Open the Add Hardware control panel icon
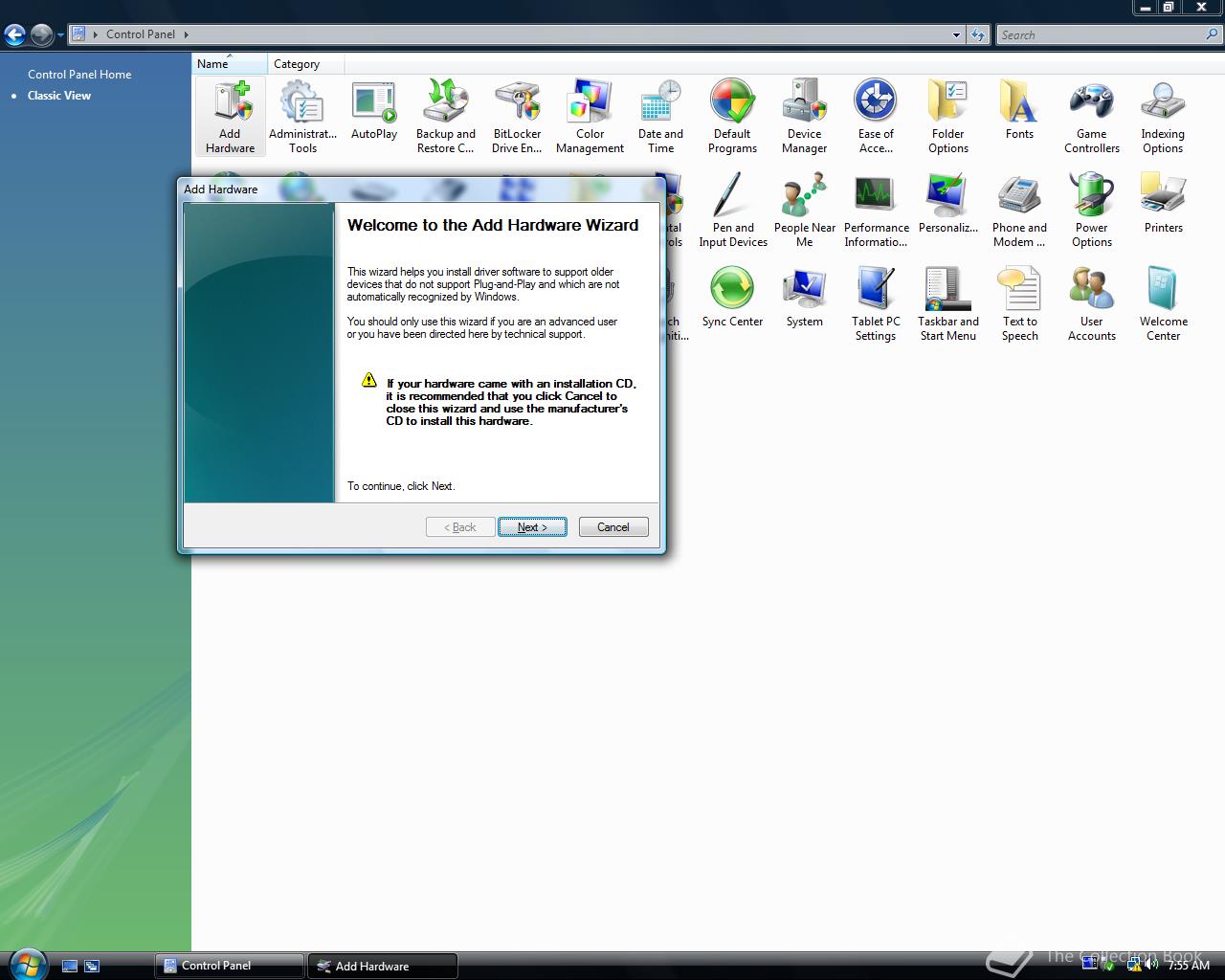This screenshot has height=980, width=1225. (x=230, y=116)
